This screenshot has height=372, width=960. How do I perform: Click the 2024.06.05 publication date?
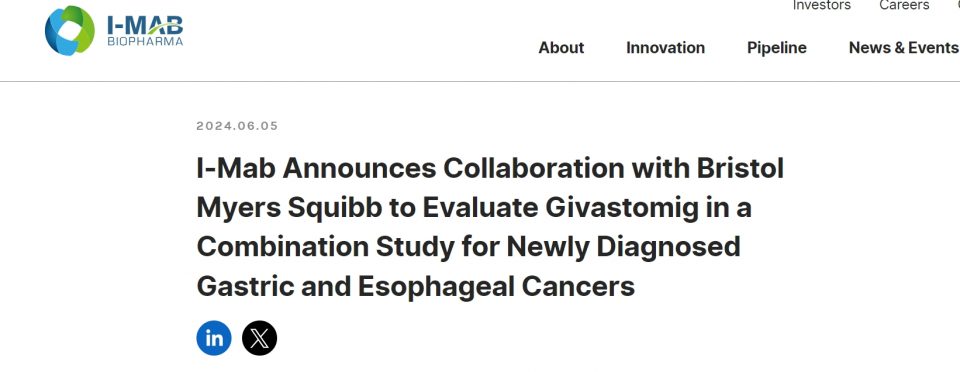[x=238, y=126]
